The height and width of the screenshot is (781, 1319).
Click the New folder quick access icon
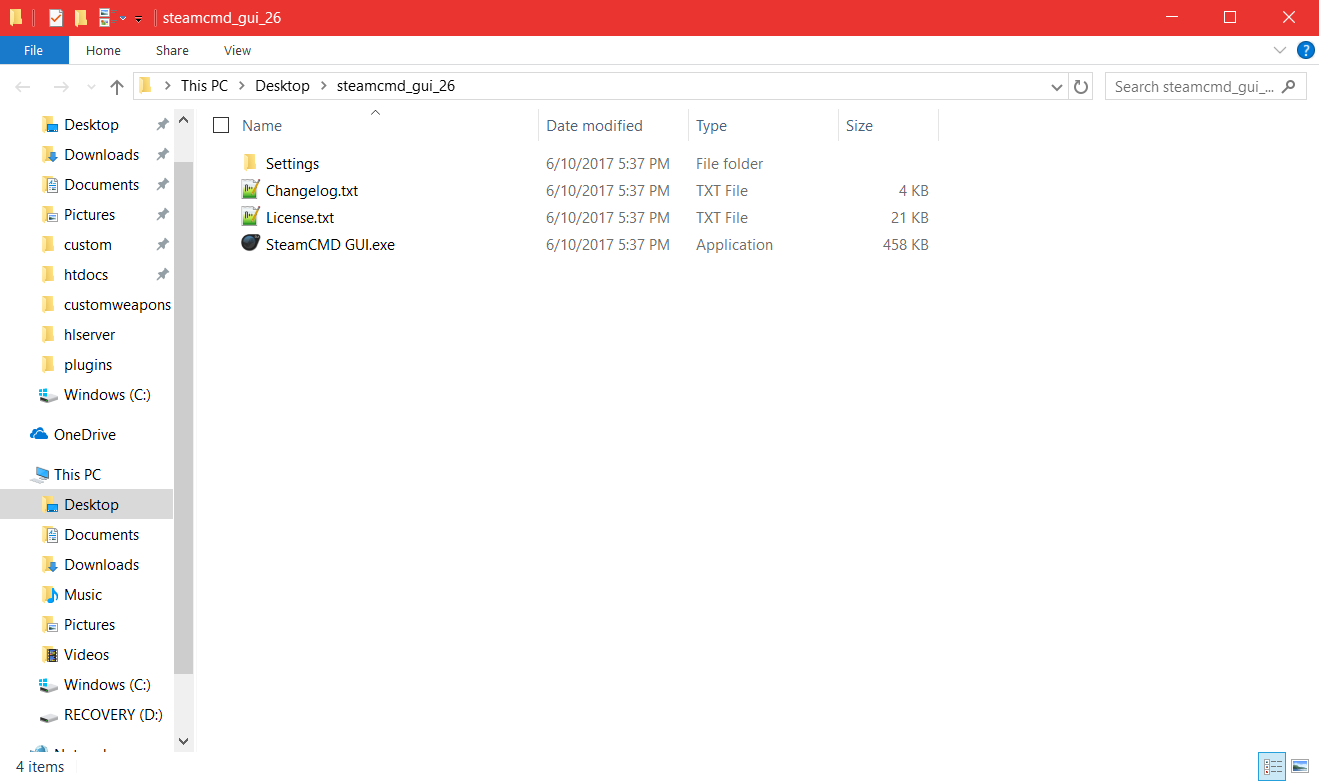(81, 18)
